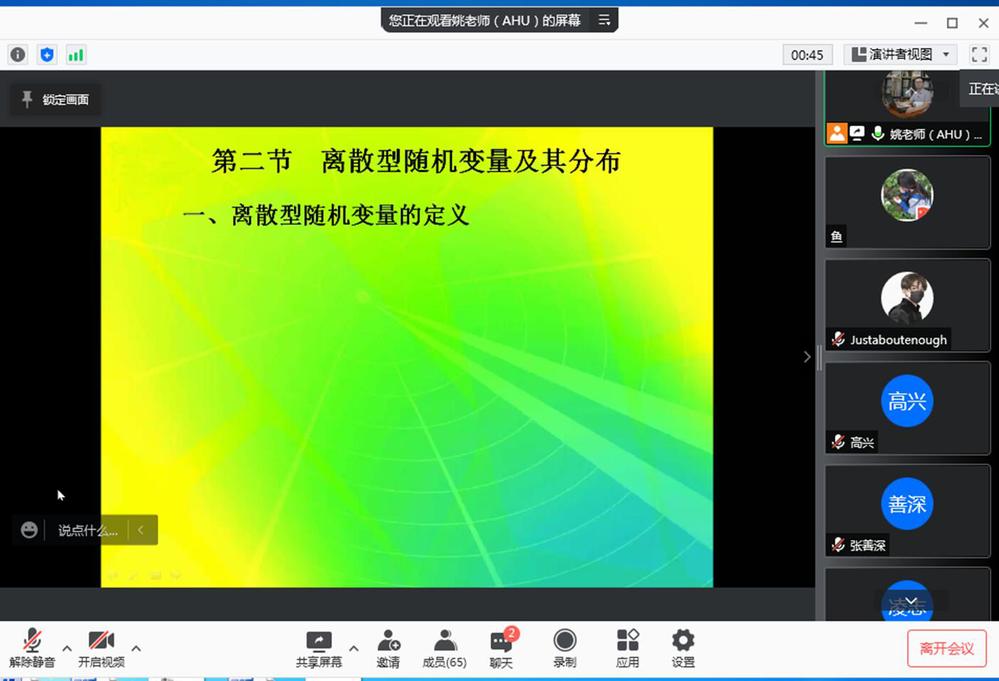Click Lock Screen (锁定画面) pin button
The width and height of the screenshot is (999, 681).
click(55, 100)
